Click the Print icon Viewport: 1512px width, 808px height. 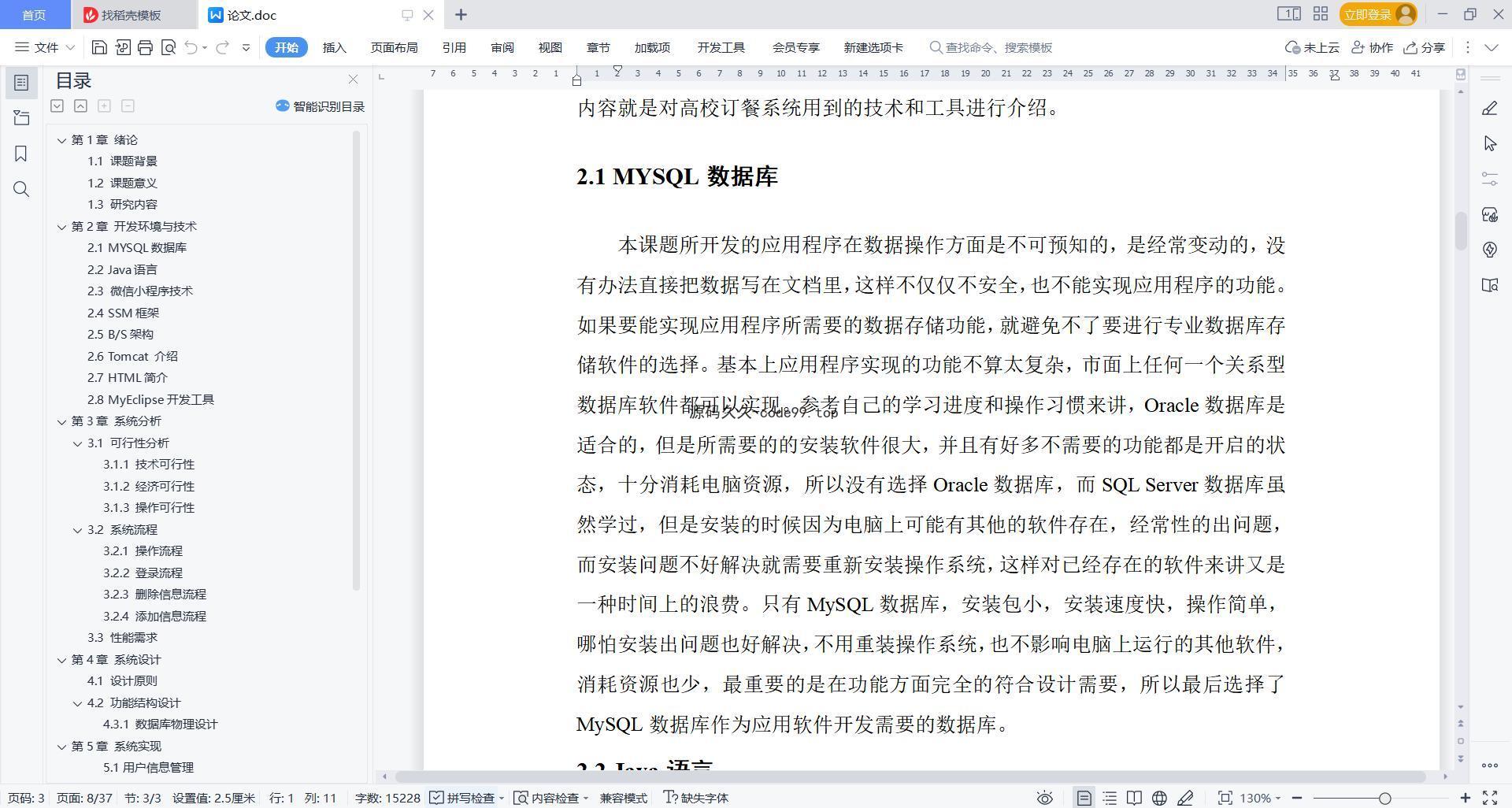pyautogui.click(x=145, y=47)
